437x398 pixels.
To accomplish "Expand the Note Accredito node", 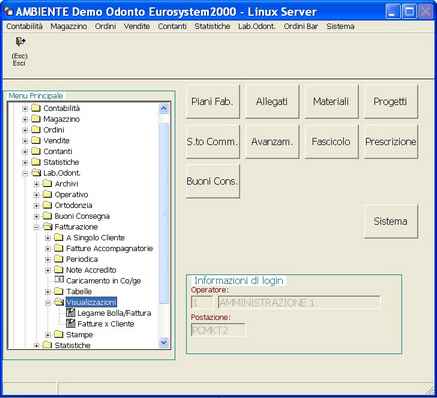I will 48,270.
